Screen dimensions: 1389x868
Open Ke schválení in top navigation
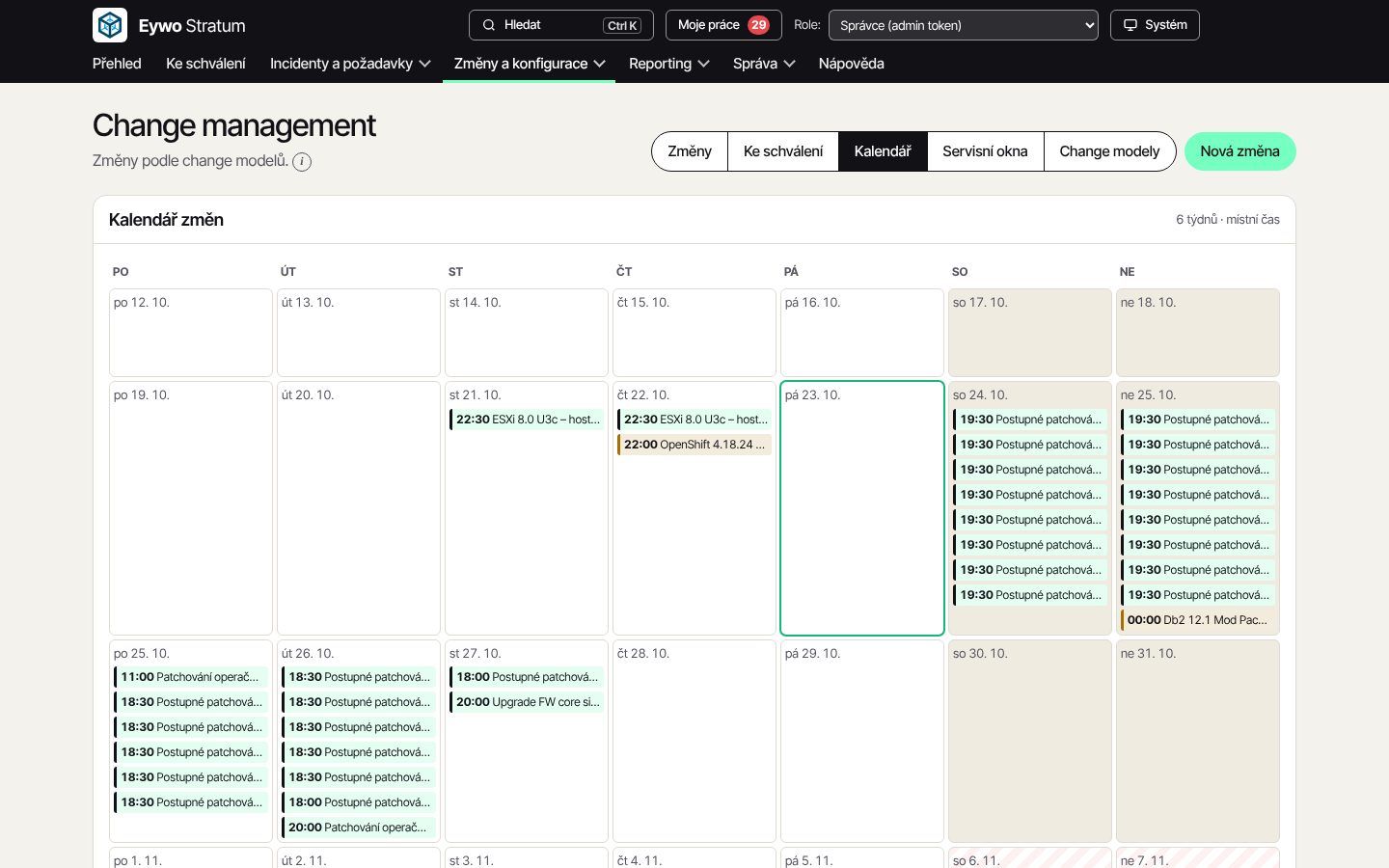(x=205, y=64)
